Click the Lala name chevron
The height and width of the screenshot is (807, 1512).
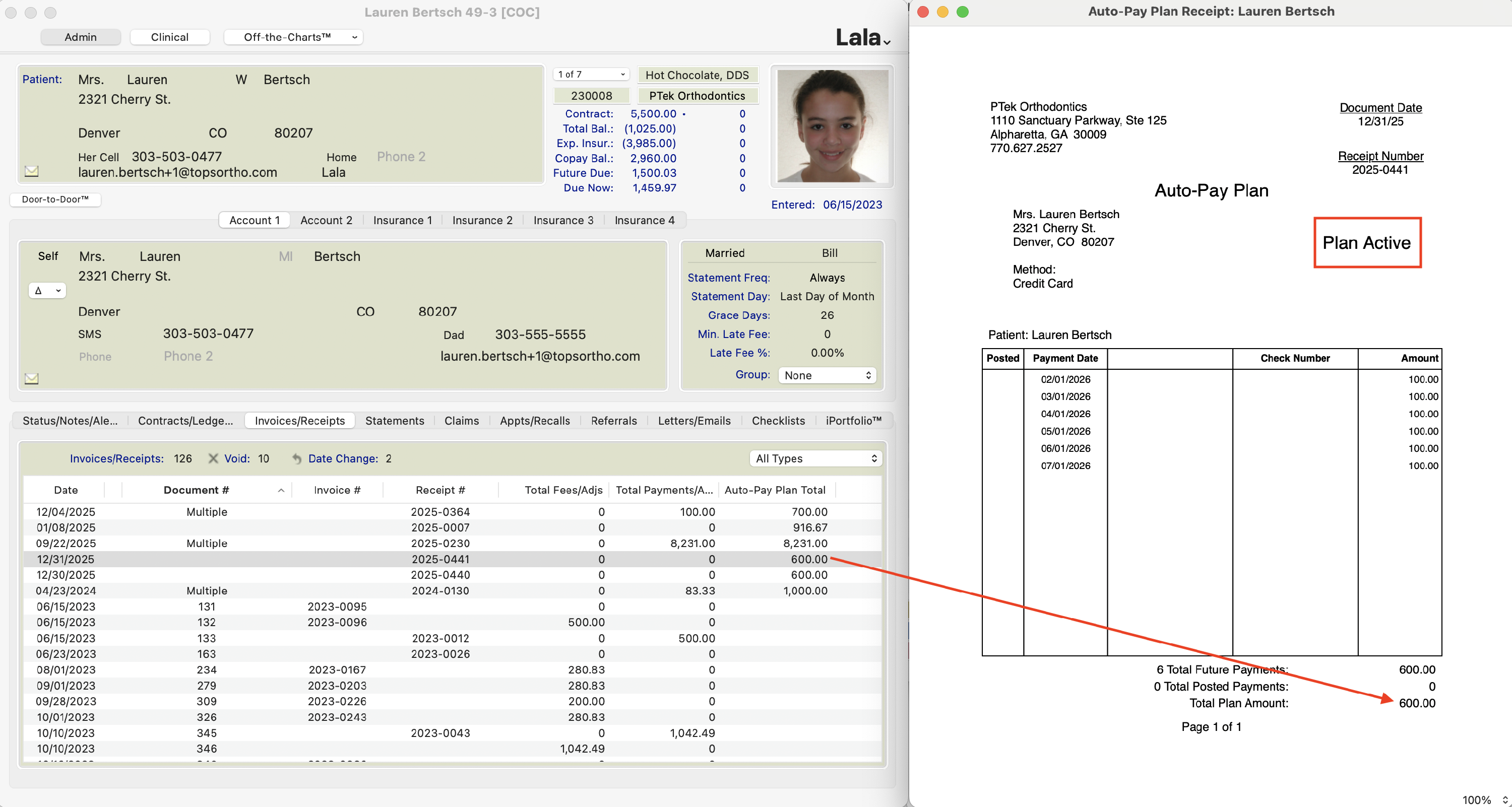click(x=887, y=42)
